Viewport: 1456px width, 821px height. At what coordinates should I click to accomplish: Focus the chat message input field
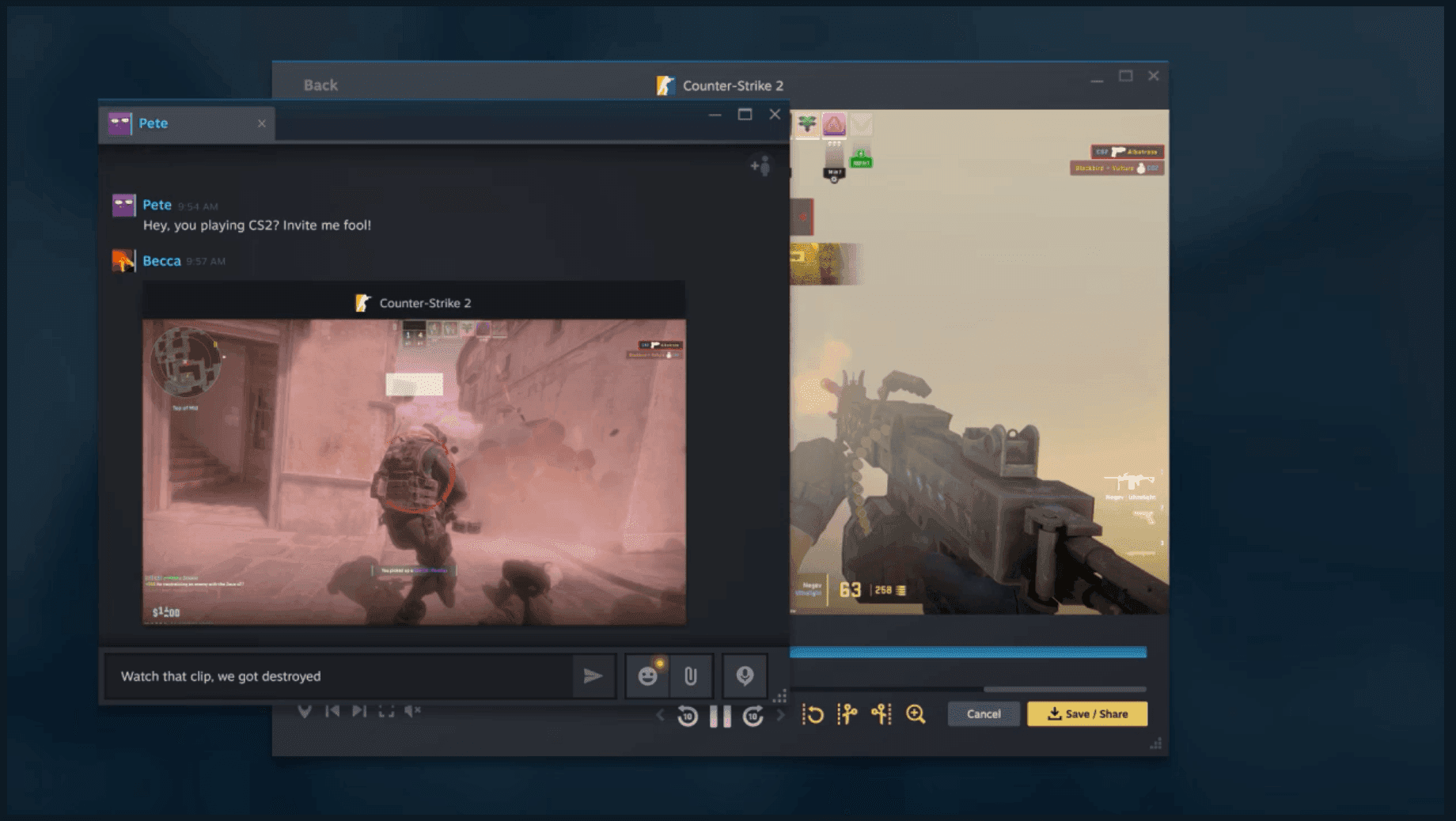339,676
